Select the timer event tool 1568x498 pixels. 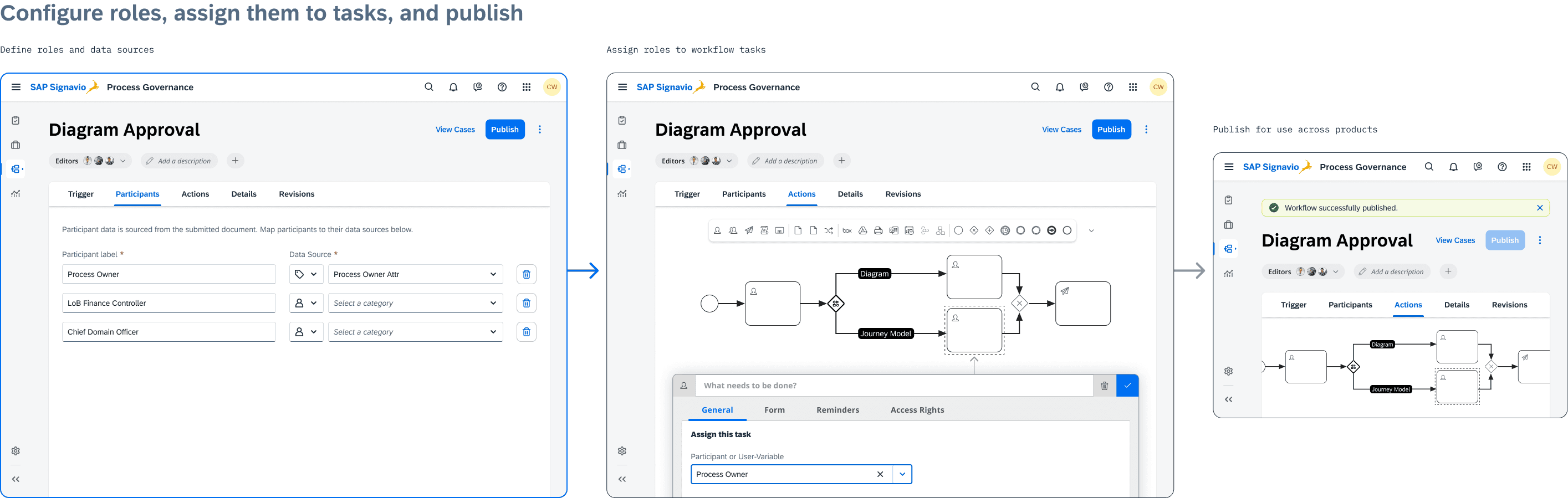(1005, 230)
